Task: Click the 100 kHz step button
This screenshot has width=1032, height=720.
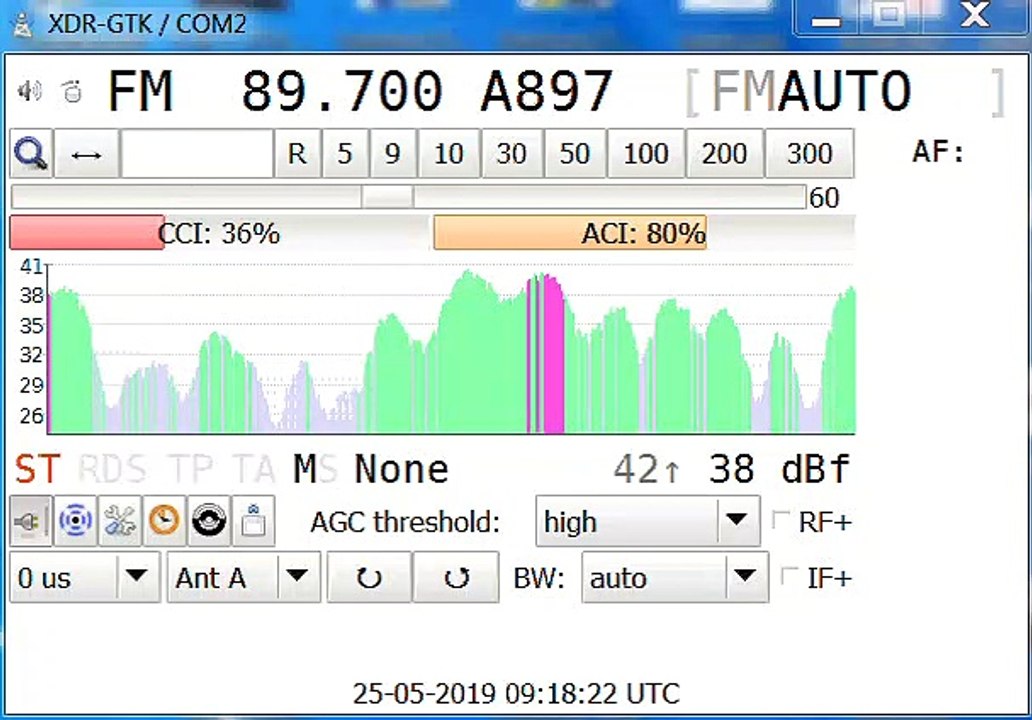Action: pyautogui.click(x=646, y=153)
